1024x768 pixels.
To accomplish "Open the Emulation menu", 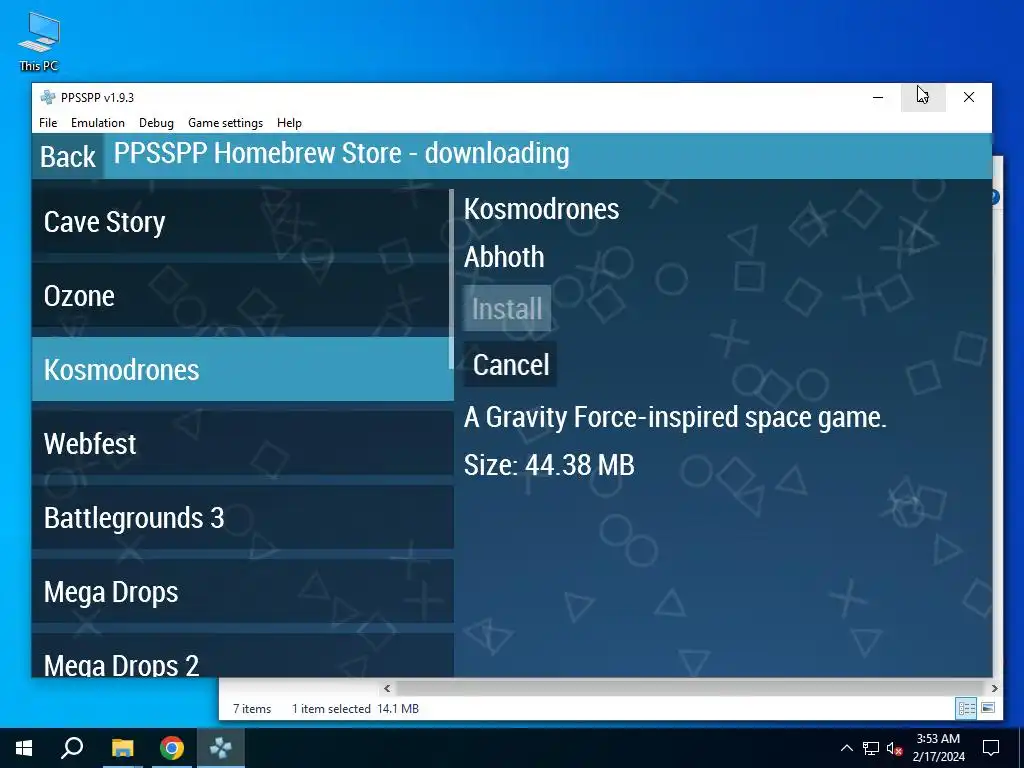I will click(x=98, y=123).
